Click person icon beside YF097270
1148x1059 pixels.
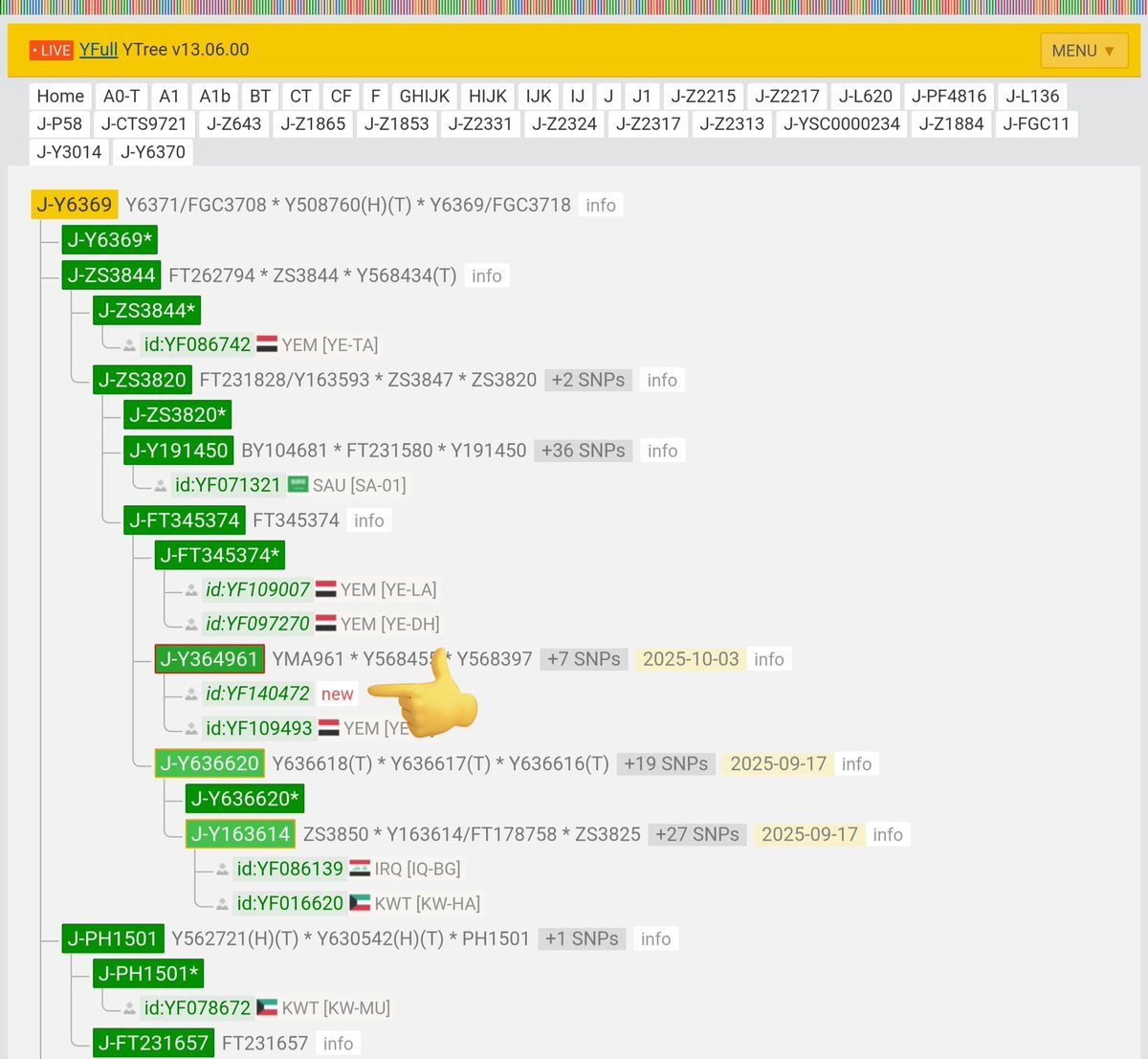pyautogui.click(x=191, y=626)
